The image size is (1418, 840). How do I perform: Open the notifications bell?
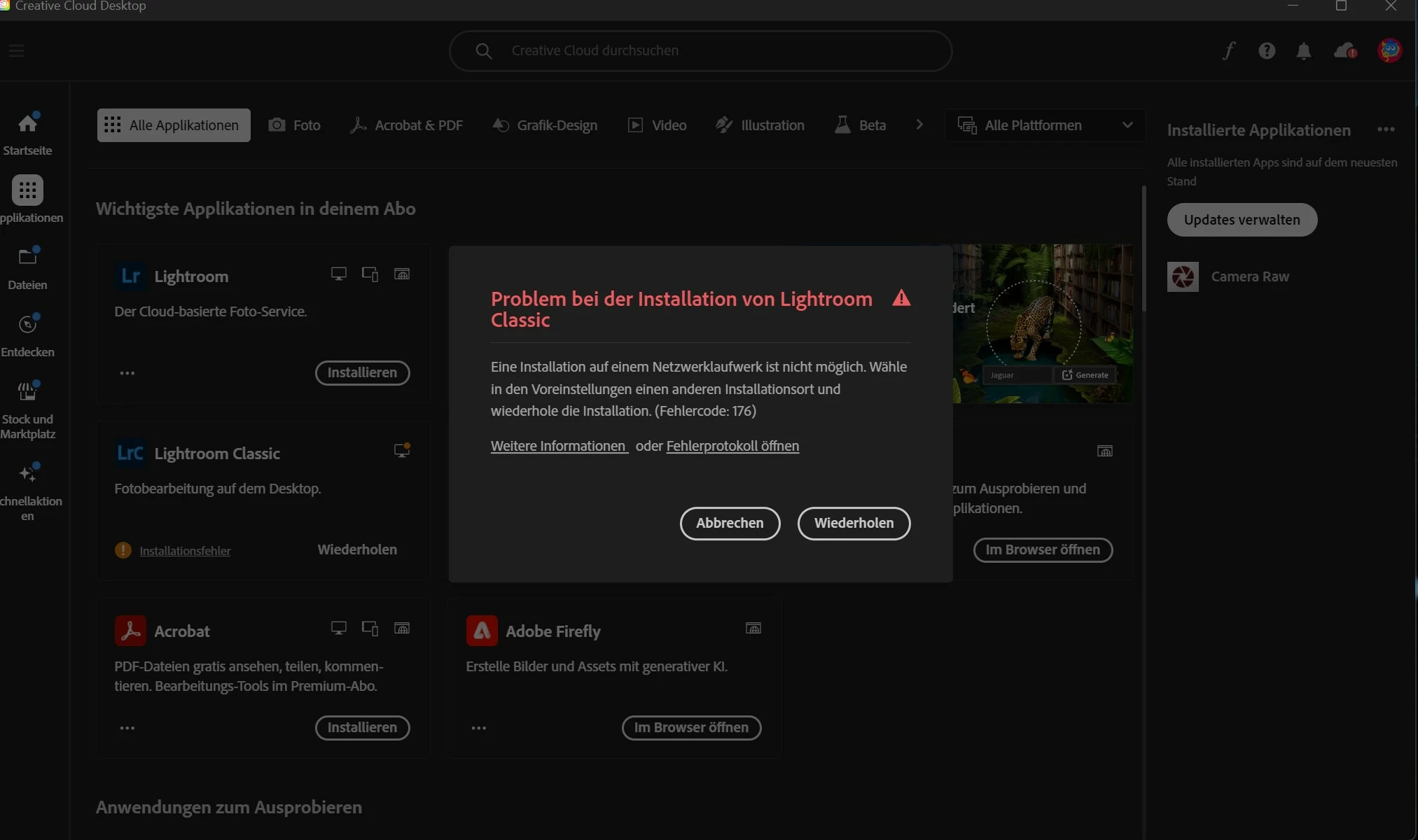click(1303, 51)
